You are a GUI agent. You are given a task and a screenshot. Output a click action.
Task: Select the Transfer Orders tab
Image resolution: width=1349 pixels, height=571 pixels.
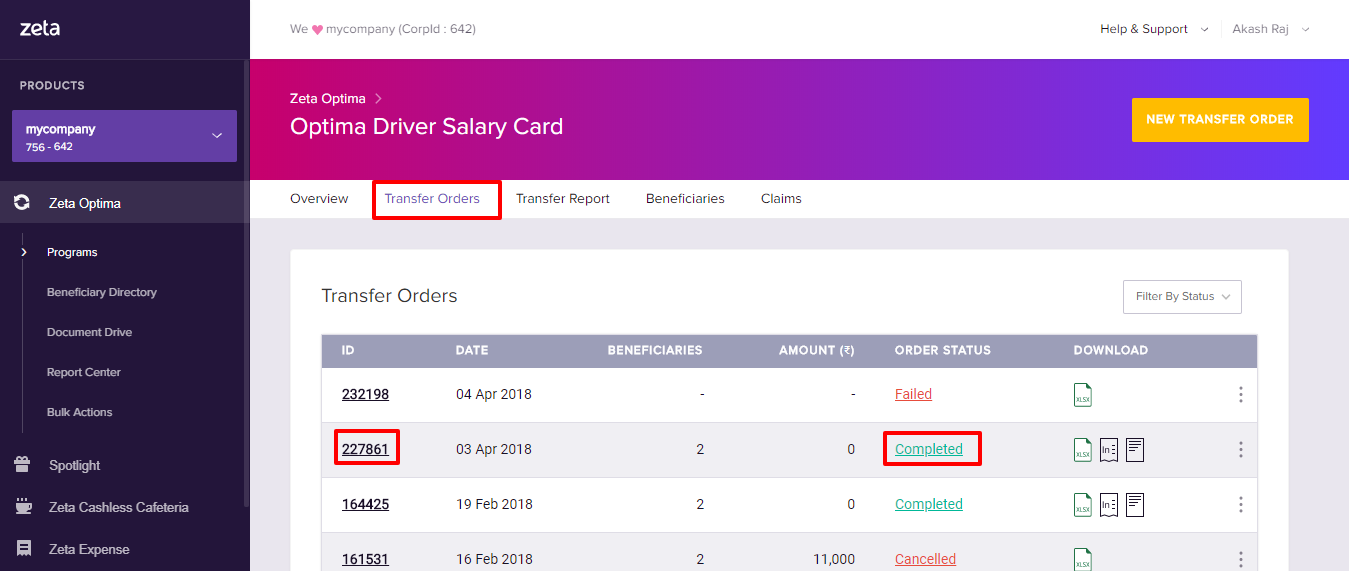pyautogui.click(x=432, y=199)
